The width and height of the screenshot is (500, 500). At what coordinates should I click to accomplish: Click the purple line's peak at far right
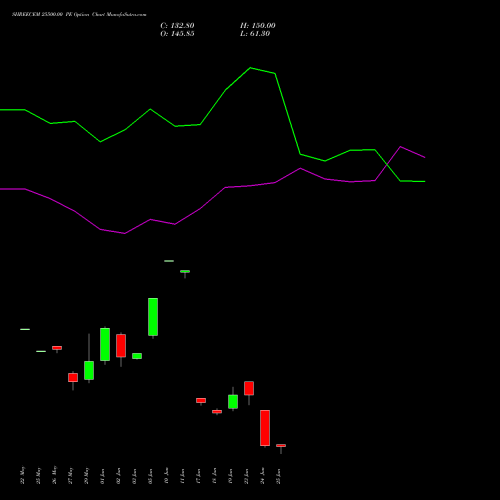pos(400,147)
